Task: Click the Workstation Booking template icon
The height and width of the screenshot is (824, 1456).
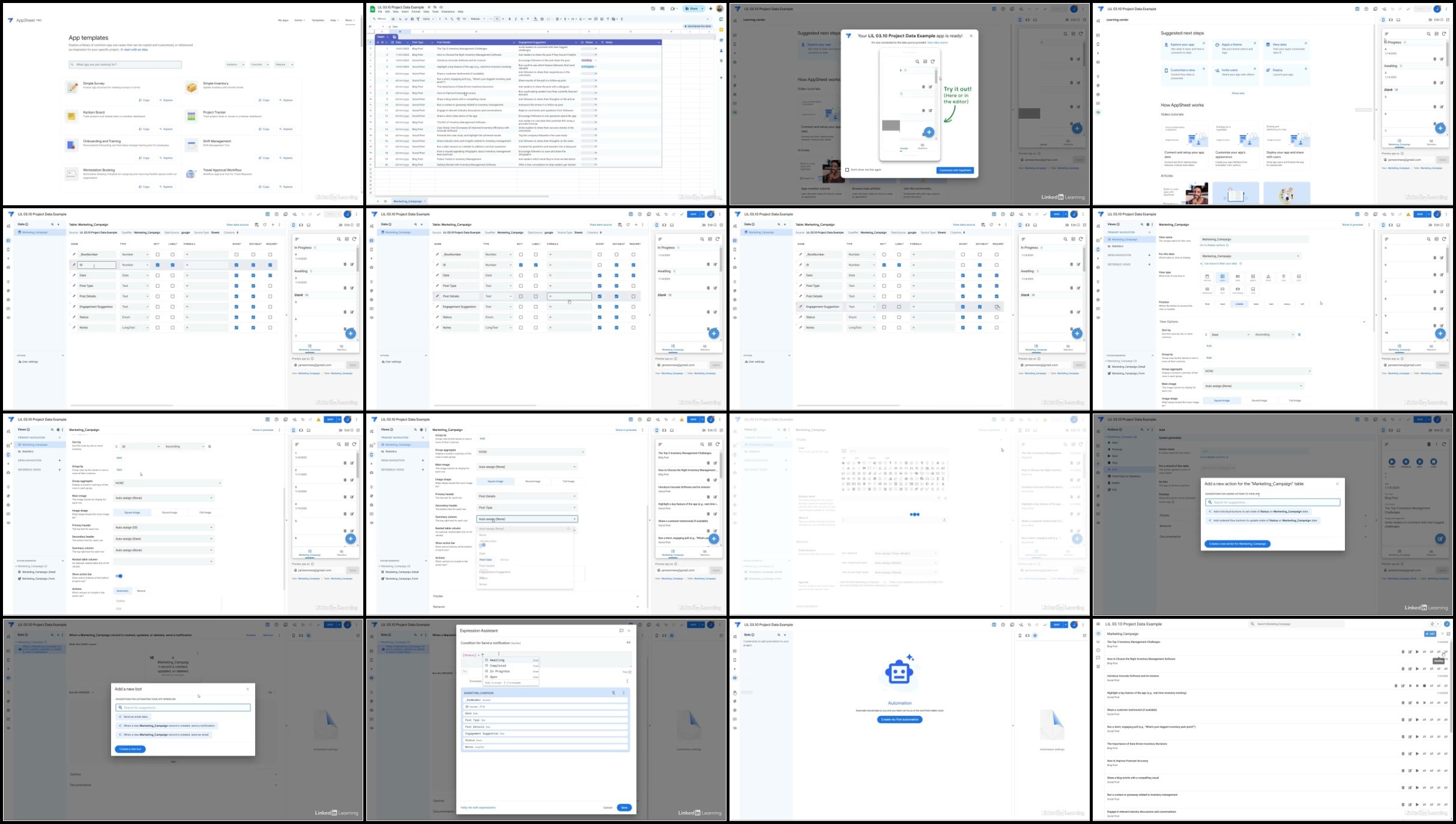Action: [71, 174]
